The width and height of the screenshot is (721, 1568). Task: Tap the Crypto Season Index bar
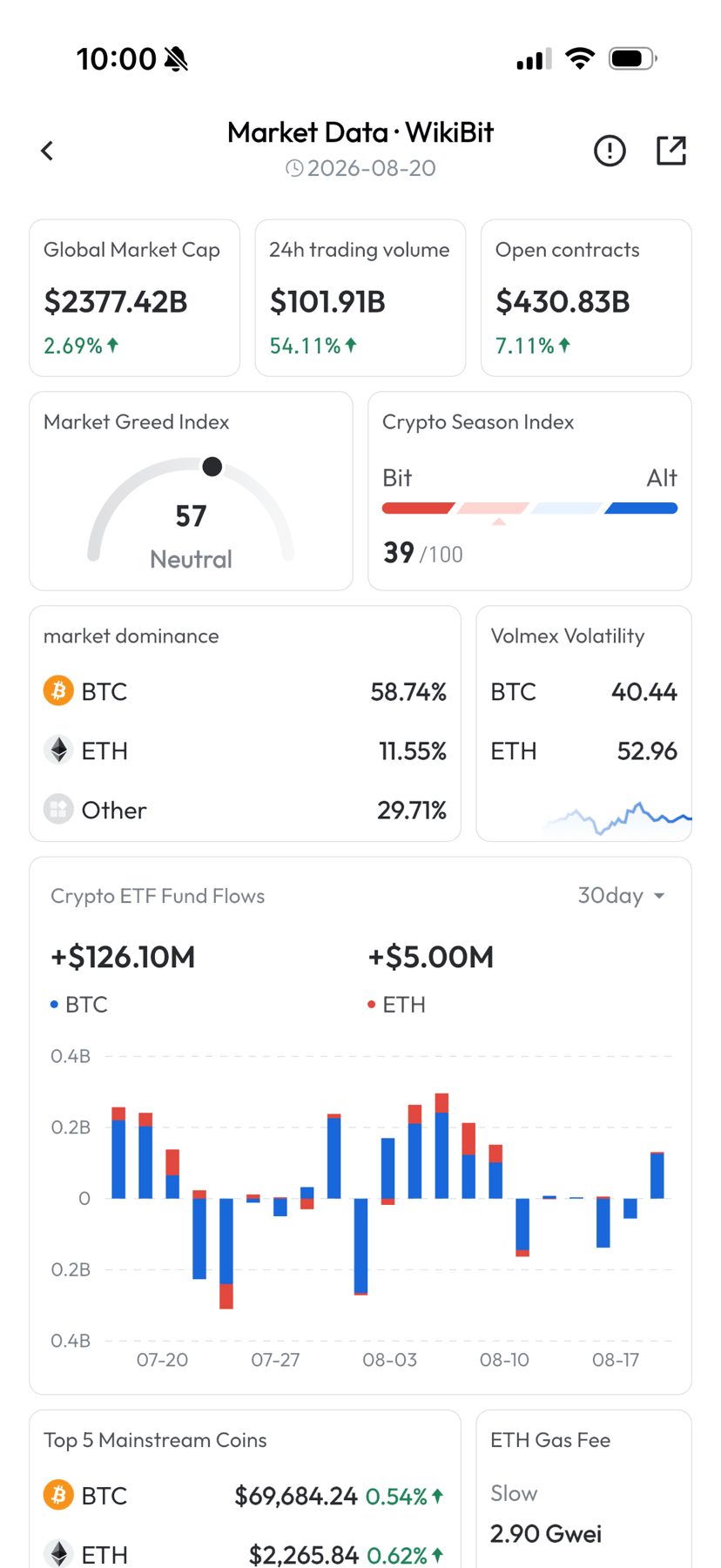[x=529, y=508]
